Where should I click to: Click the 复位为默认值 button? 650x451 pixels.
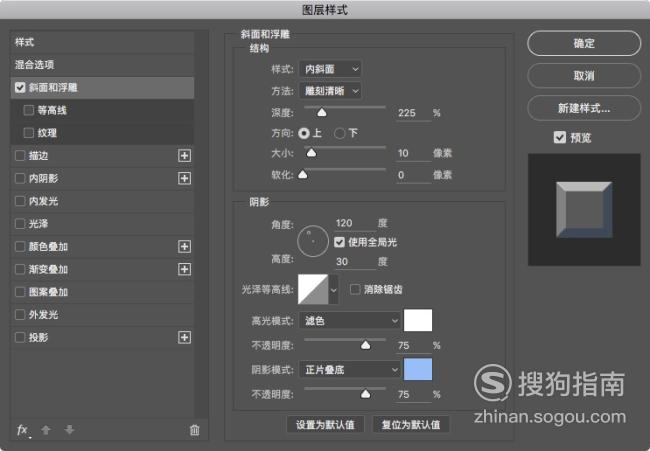(x=411, y=424)
